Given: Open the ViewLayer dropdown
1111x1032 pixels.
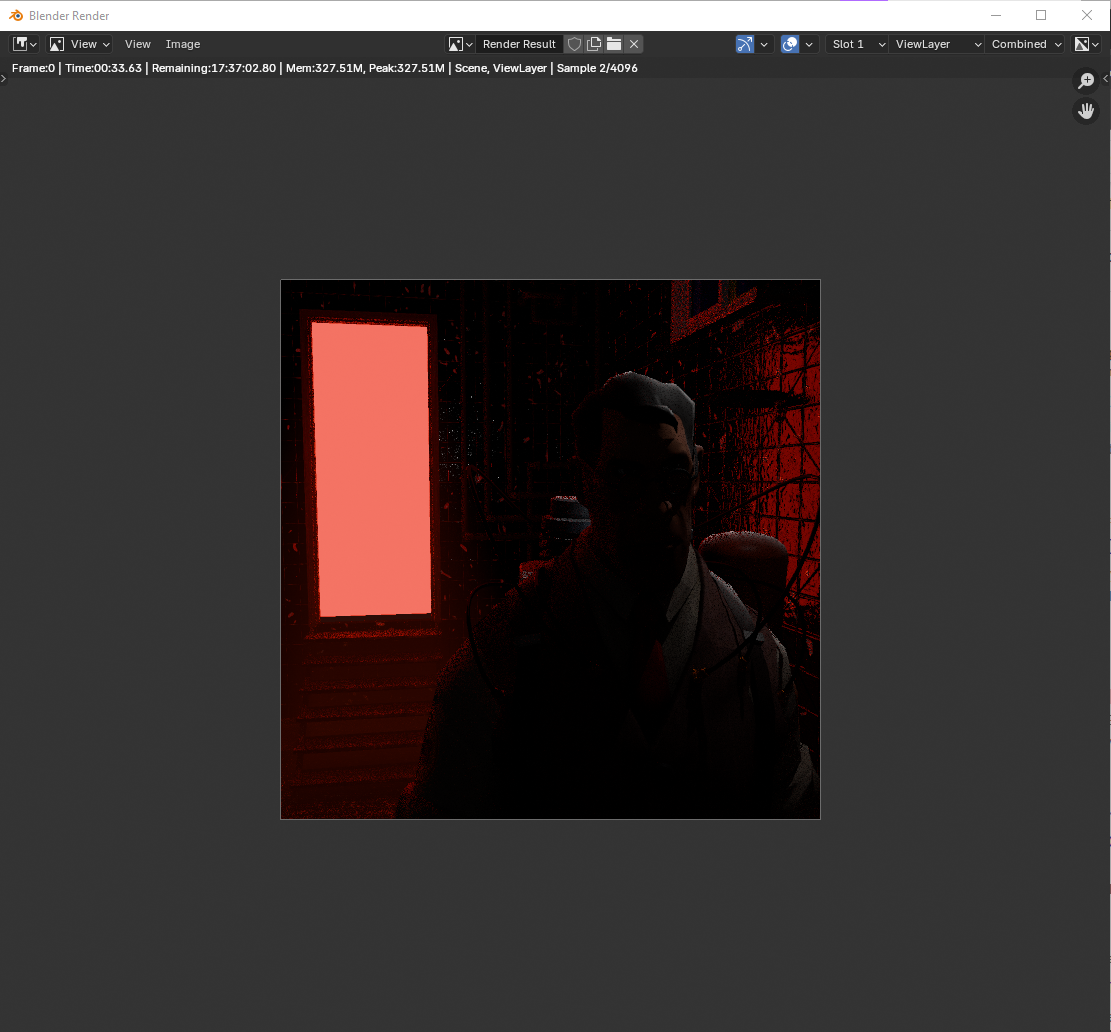Looking at the screenshot, I should [934, 44].
